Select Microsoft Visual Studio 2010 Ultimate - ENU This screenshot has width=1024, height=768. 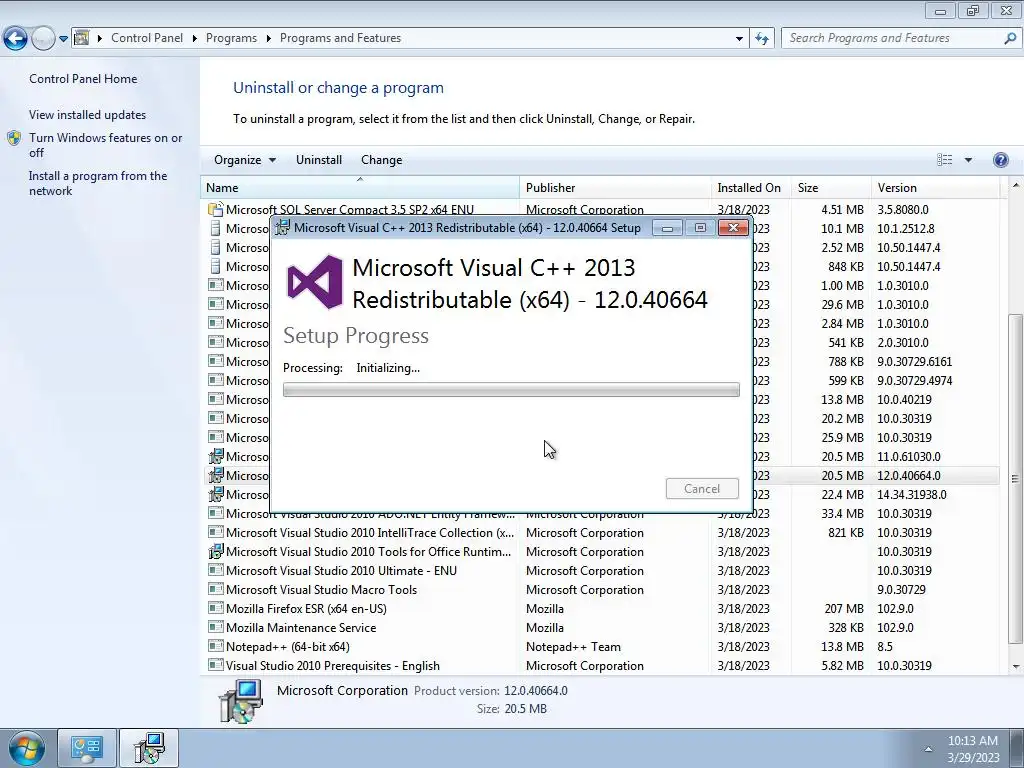point(600,571)
